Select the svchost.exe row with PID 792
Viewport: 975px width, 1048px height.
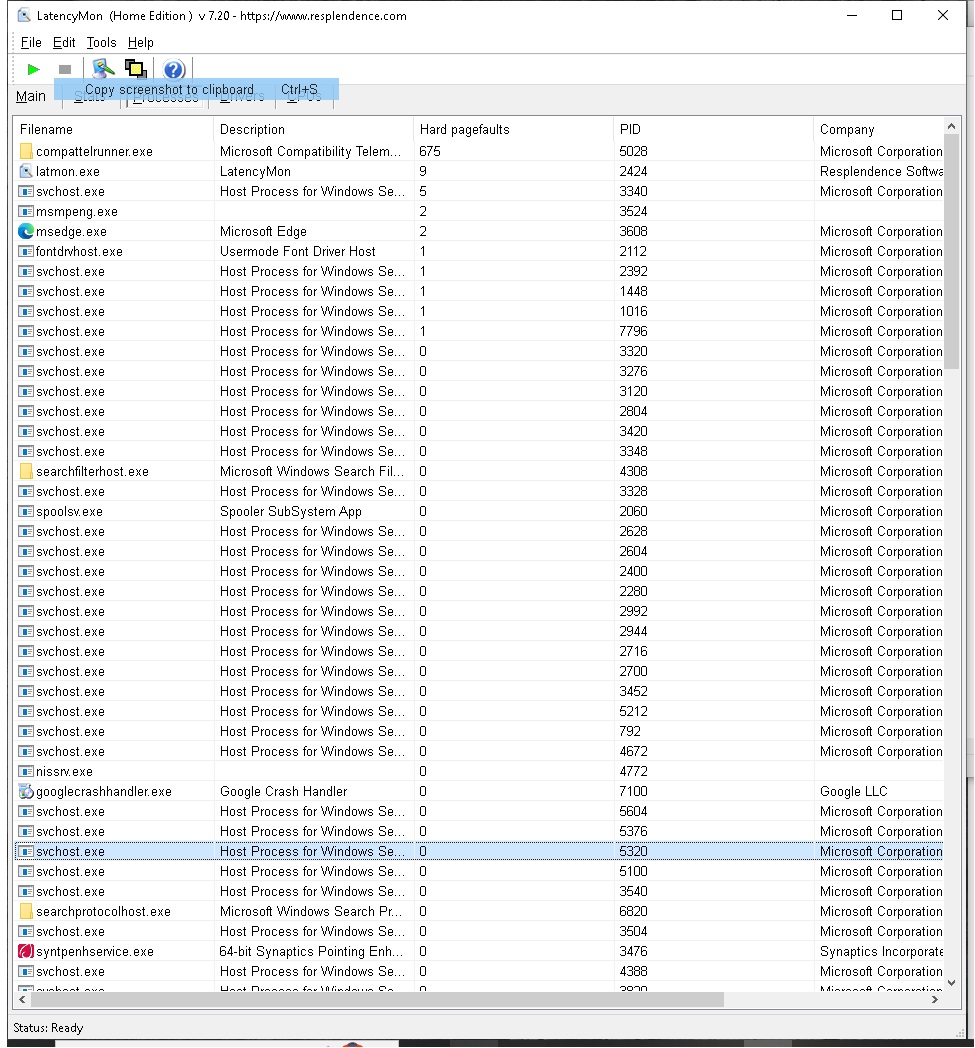478,731
